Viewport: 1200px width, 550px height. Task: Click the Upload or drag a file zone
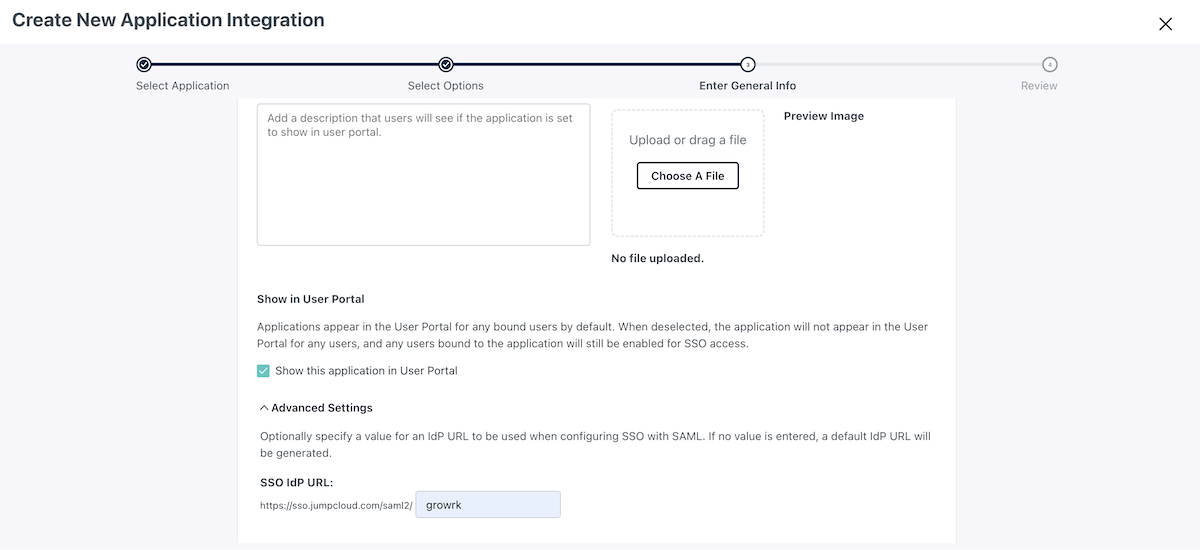688,140
